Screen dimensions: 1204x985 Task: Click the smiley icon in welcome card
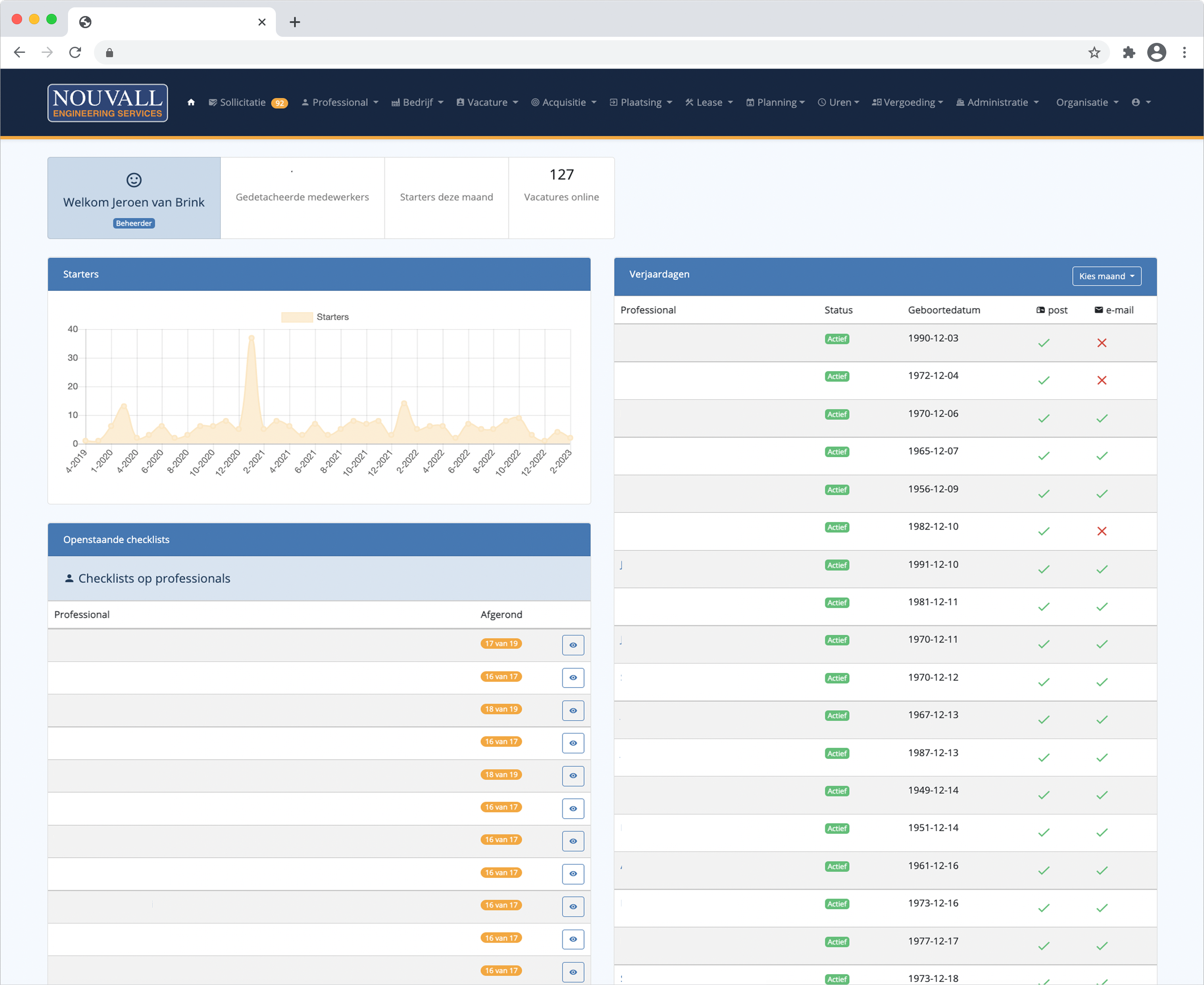pyautogui.click(x=134, y=180)
